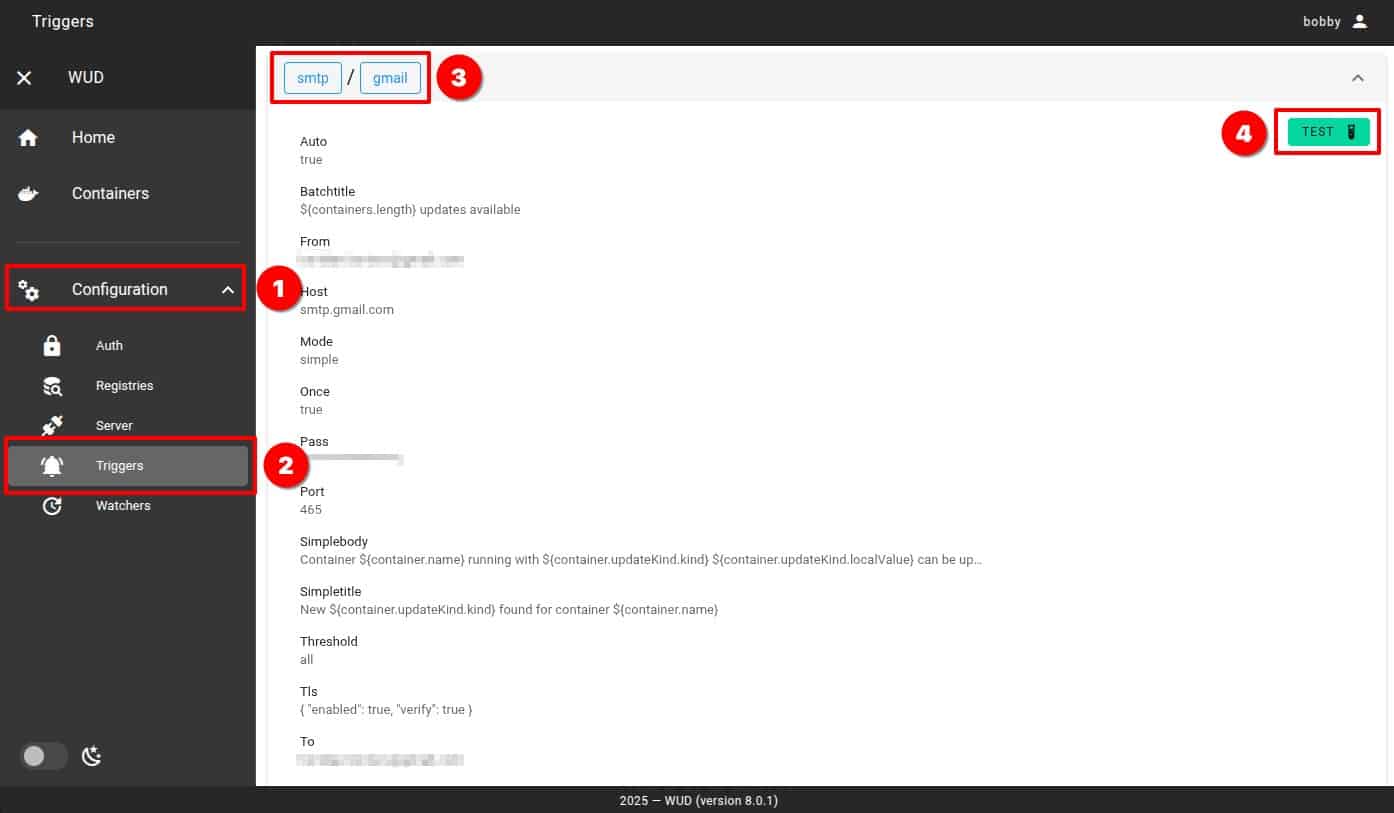This screenshot has height=813, width=1394.
Task: Click the Server plug icon
Action: 52,426
